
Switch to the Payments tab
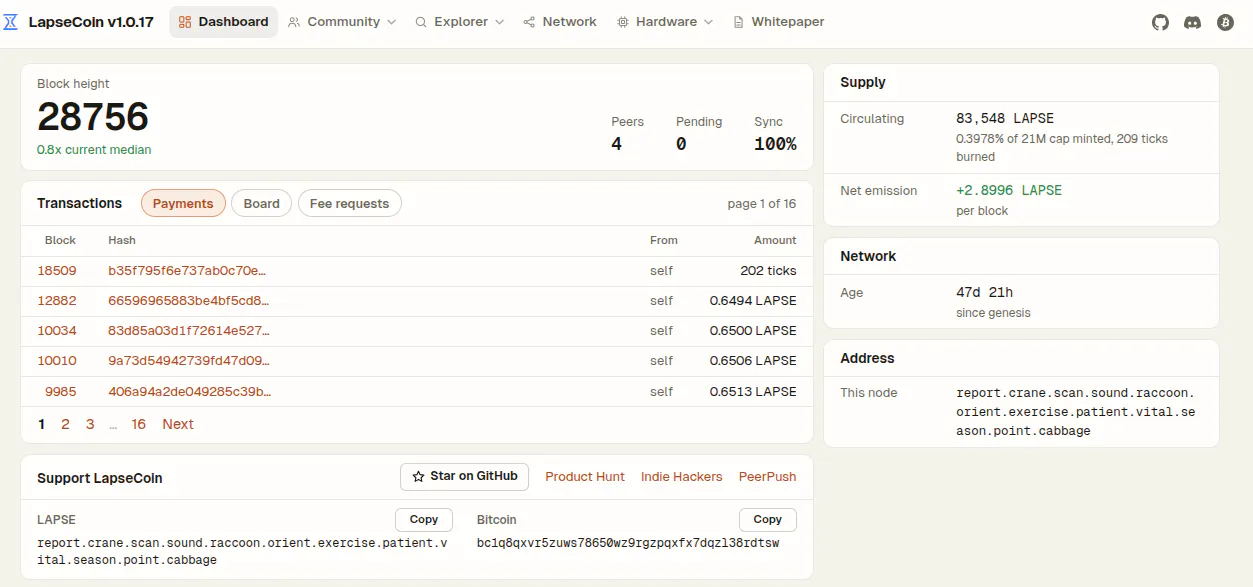183,203
